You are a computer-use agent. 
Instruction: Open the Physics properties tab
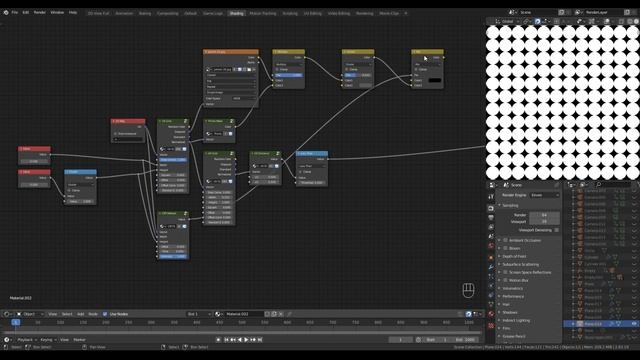(x=491, y=286)
